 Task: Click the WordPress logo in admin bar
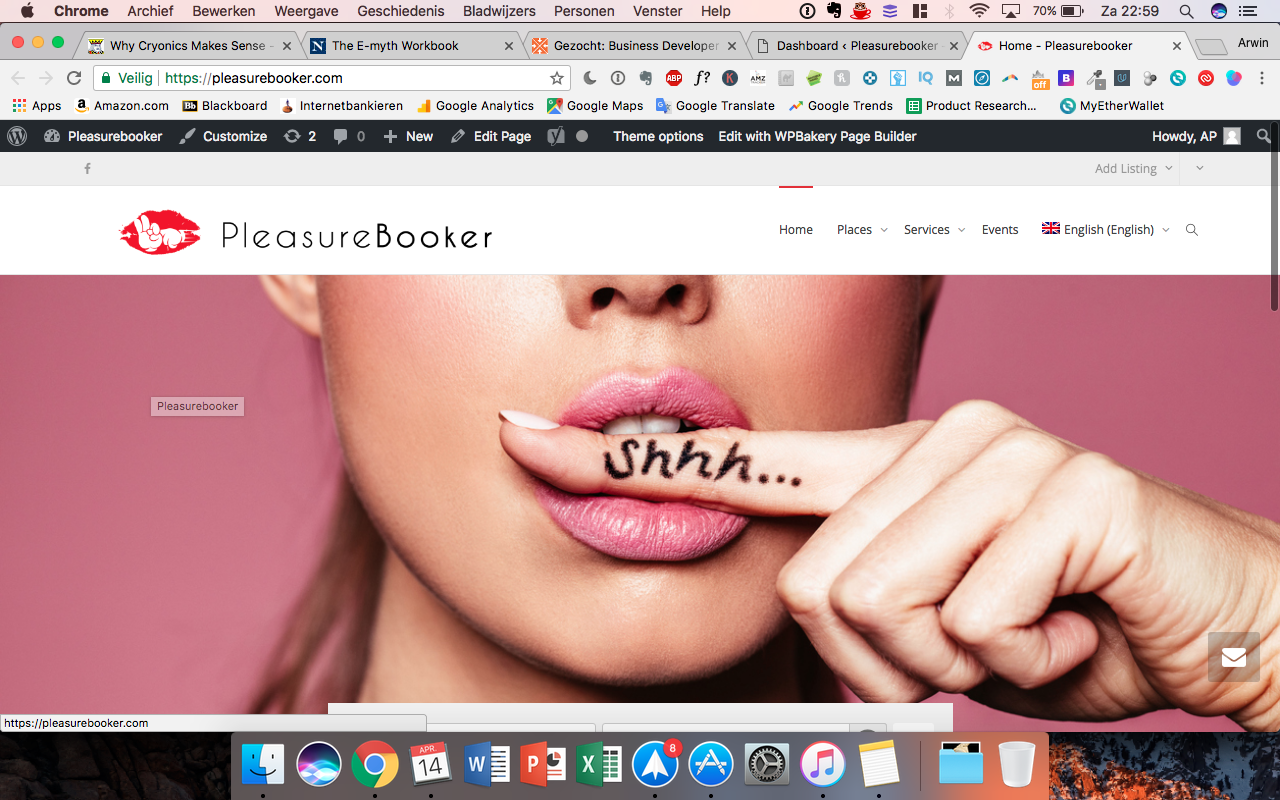click(x=17, y=136)
